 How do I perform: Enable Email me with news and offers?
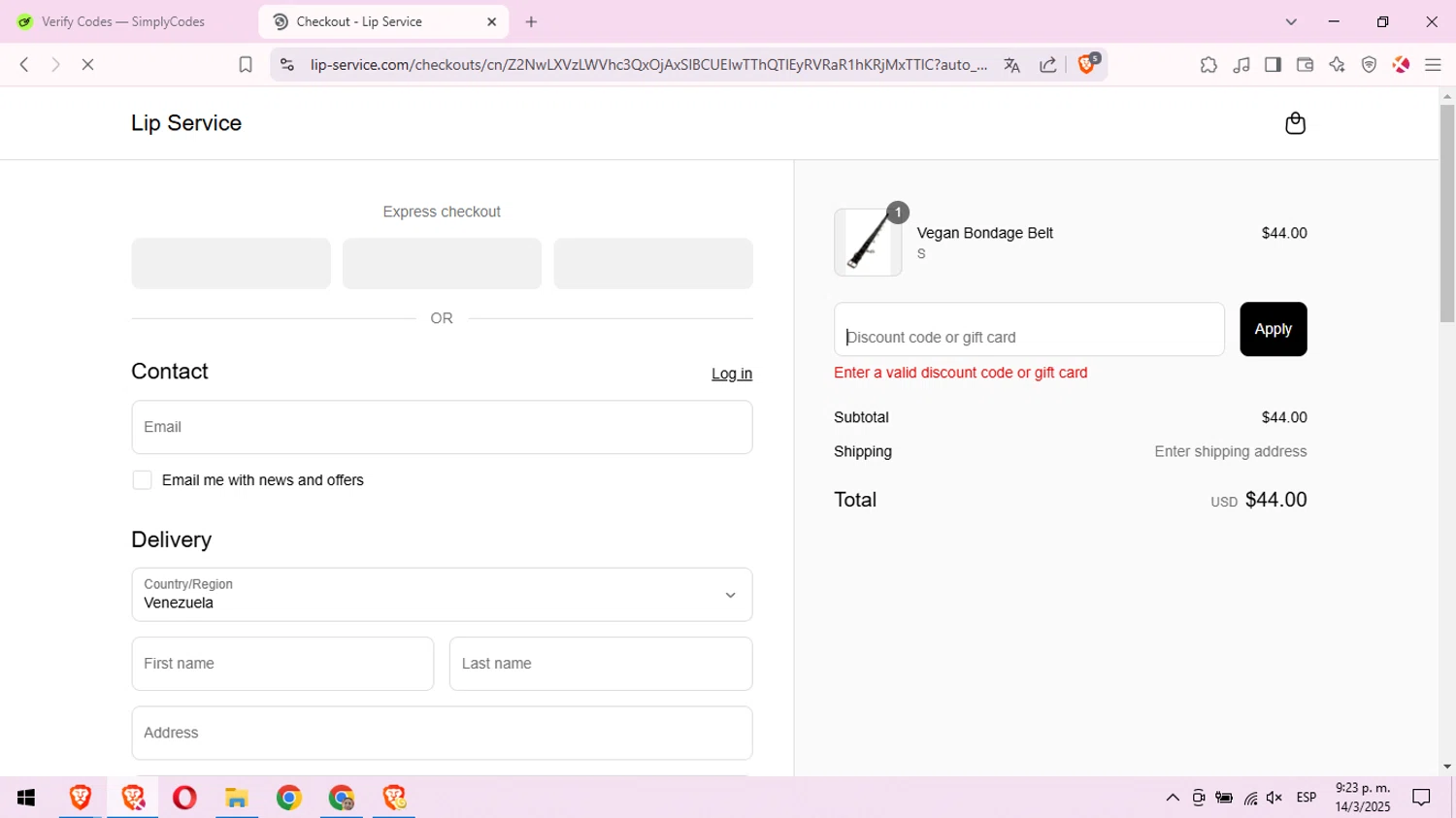click(142, 480)
